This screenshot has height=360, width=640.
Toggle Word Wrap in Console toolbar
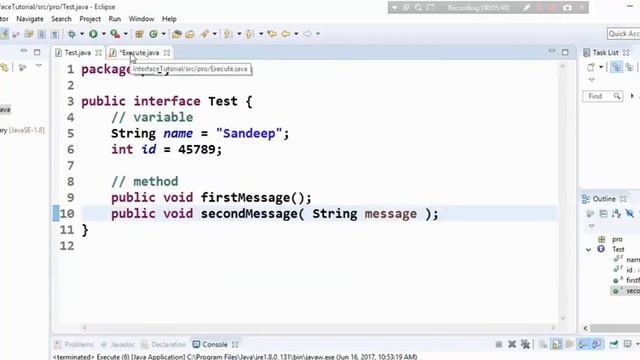click(569, 344)
